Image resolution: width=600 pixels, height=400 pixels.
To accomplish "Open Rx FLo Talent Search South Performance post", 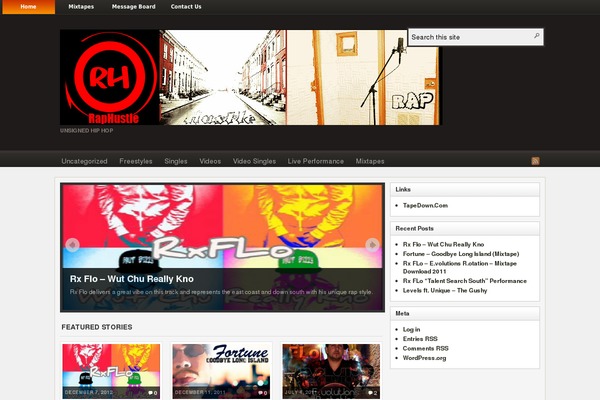I will tap(465, 281).
